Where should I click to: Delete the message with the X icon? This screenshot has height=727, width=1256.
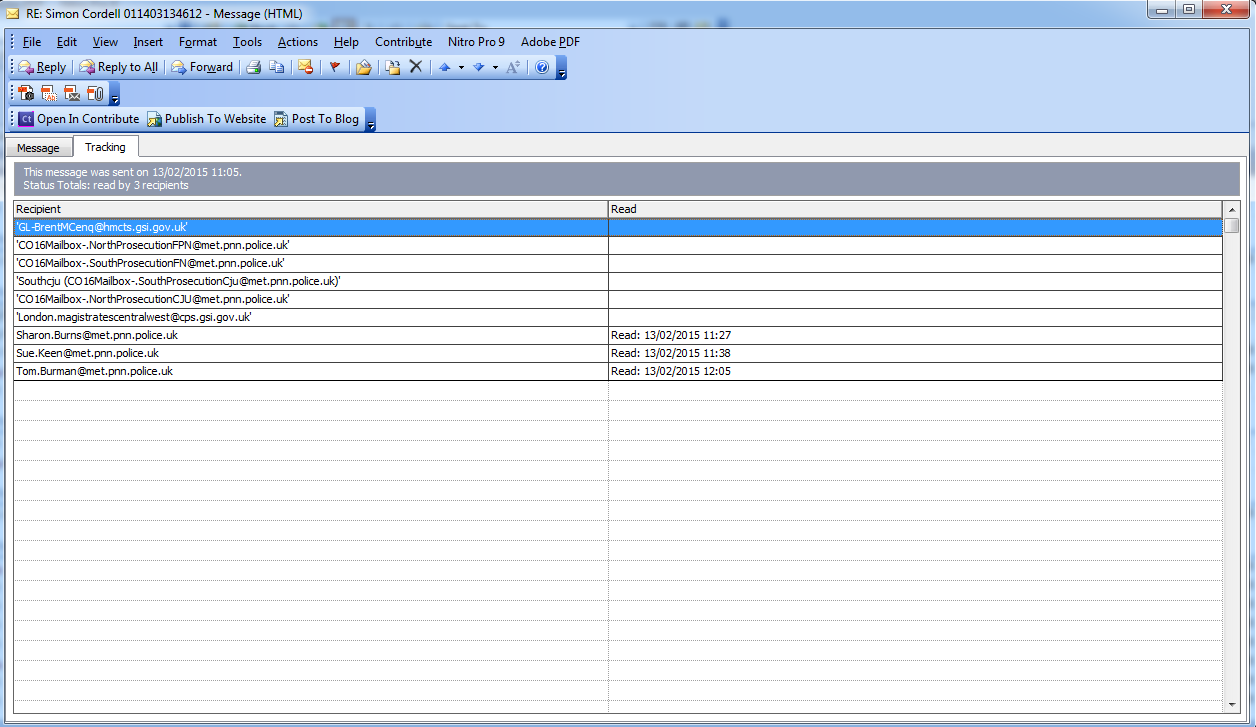(x=416, y=67)
